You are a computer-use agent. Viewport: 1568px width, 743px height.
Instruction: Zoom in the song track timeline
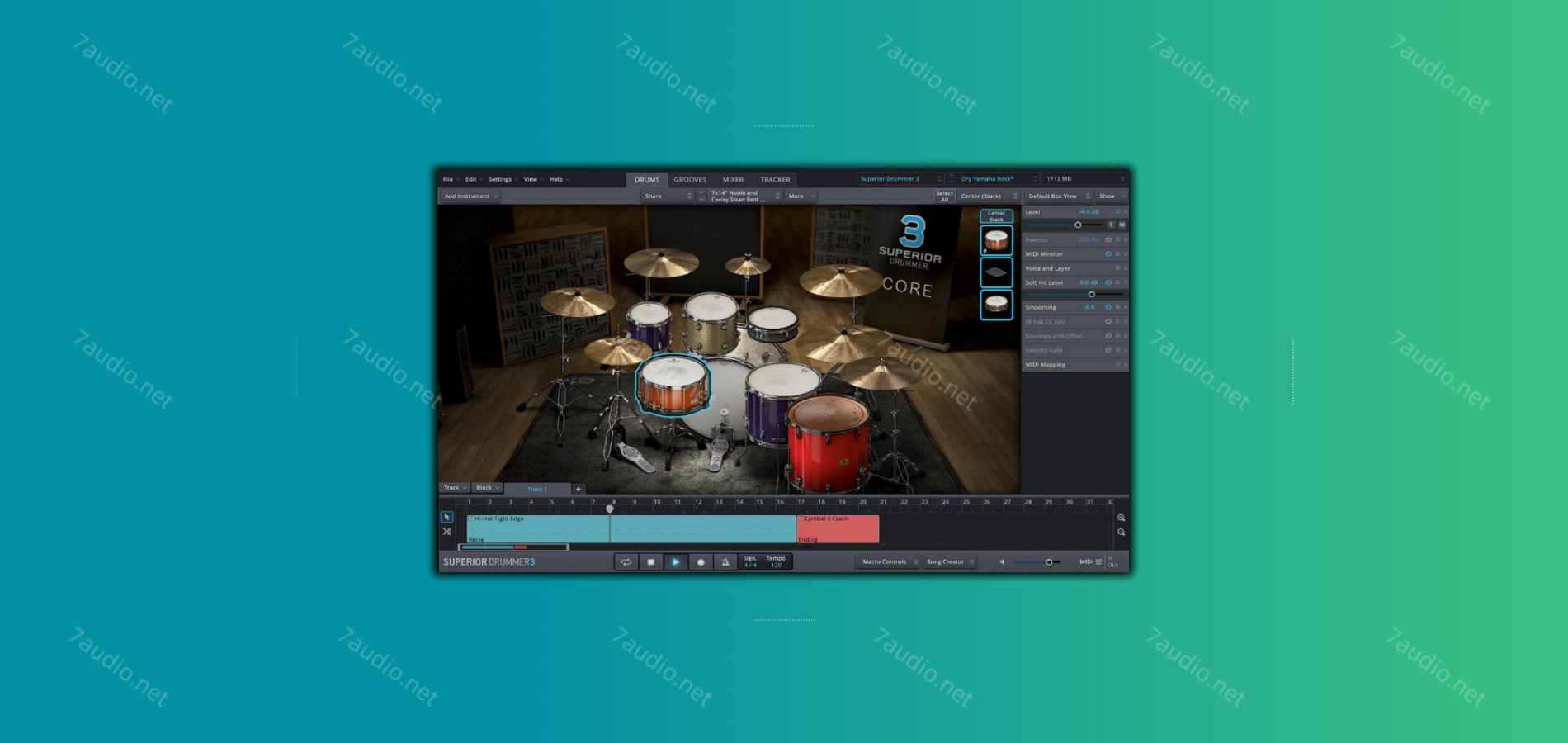click(x=1121, y=518)
